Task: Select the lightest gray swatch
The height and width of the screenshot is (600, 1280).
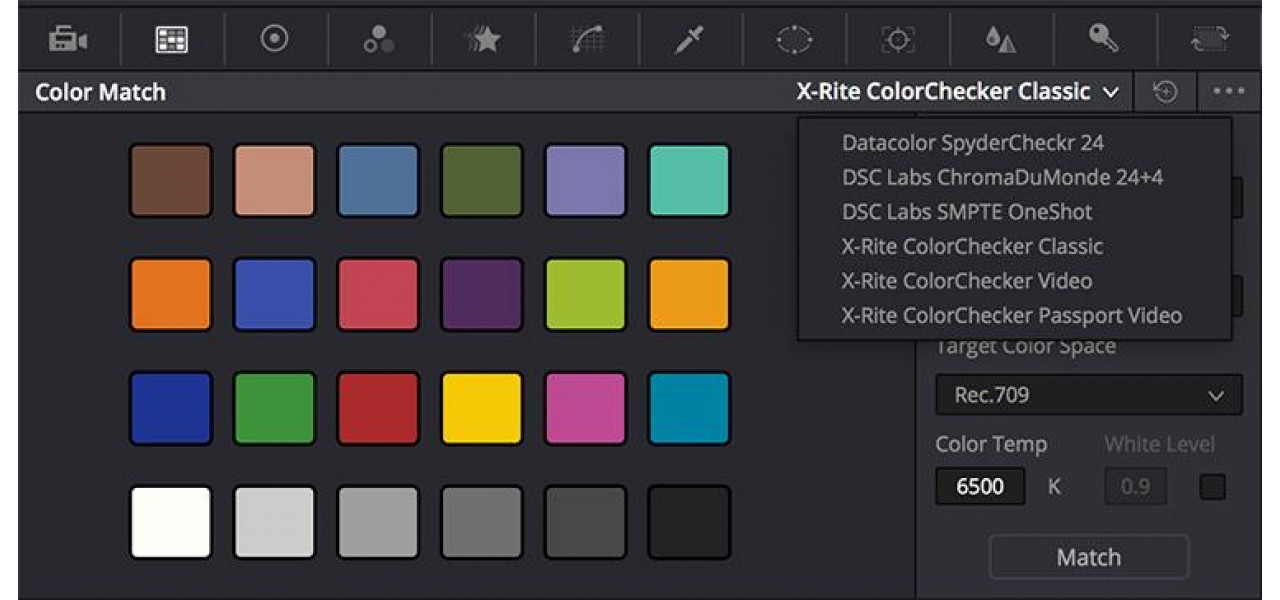Action: tap(275, 522)
